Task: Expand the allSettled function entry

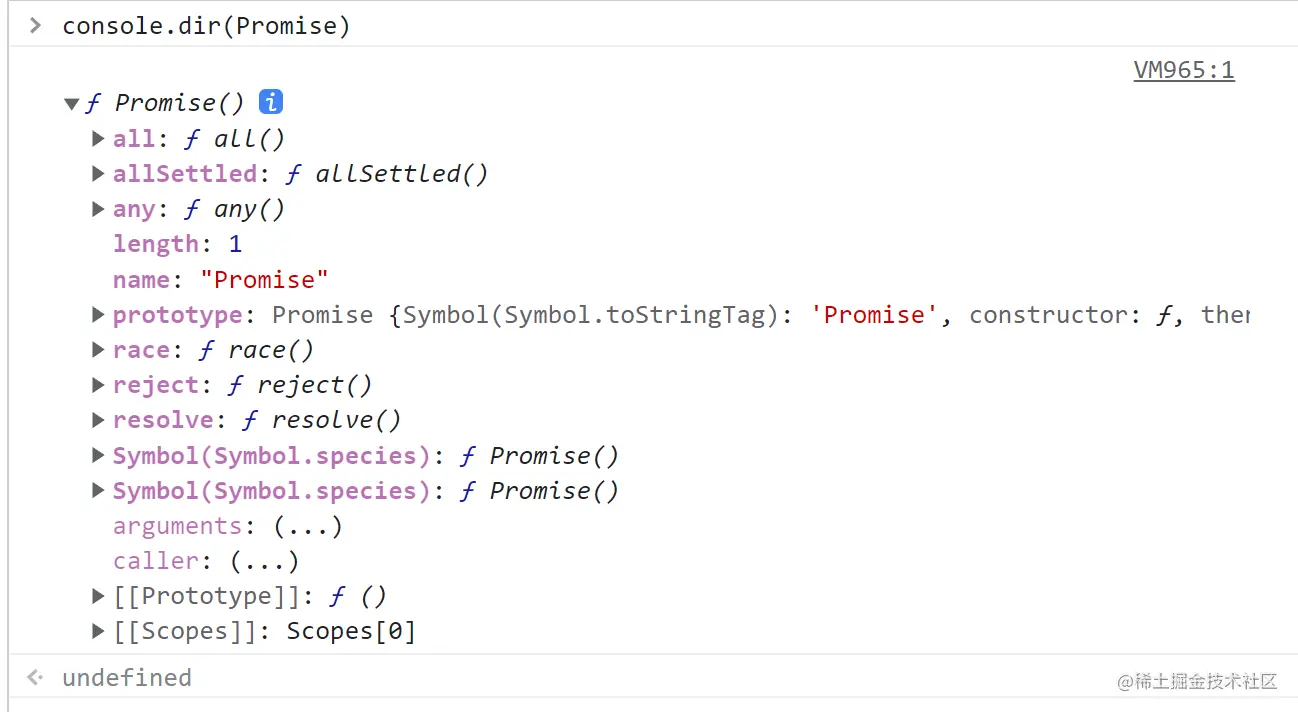Action: (x=98, y=173)
